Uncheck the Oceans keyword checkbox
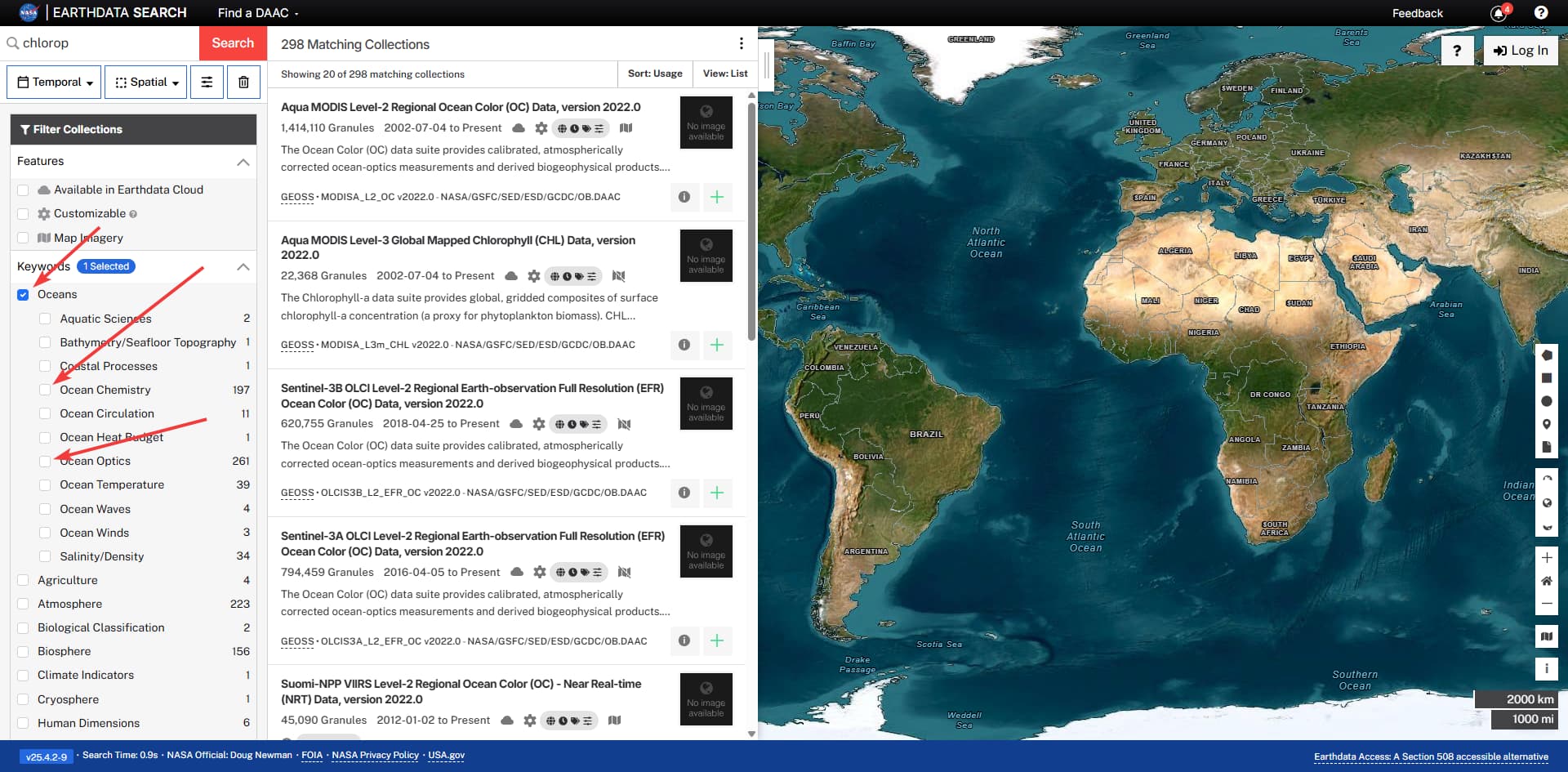This screenshot has width=1568, height=772. coord(23,295)
